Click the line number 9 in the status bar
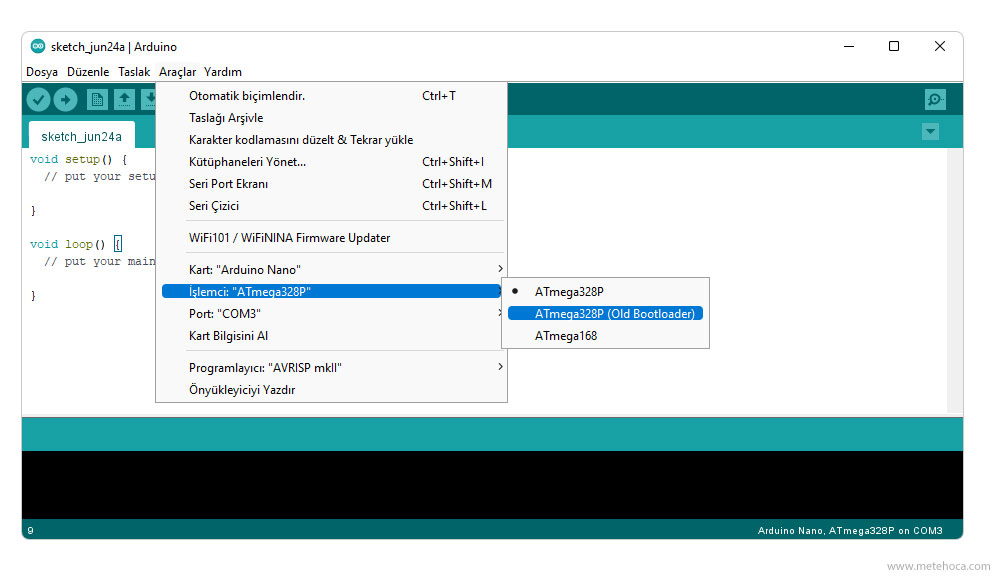Viewport: 1000px width, 576px height. pos(30,531)
